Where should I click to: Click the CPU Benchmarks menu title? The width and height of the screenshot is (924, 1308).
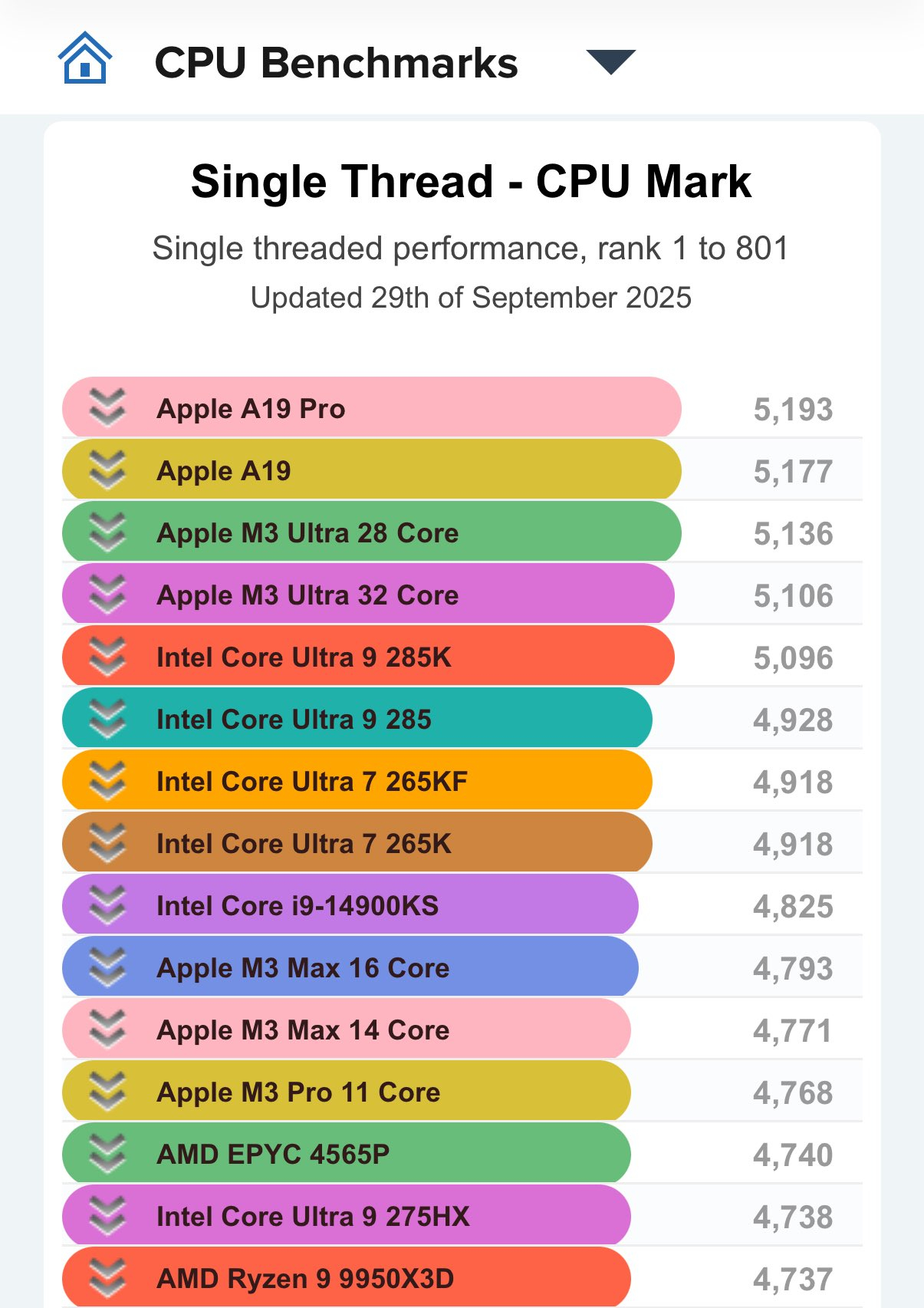[x=336, y=63]
